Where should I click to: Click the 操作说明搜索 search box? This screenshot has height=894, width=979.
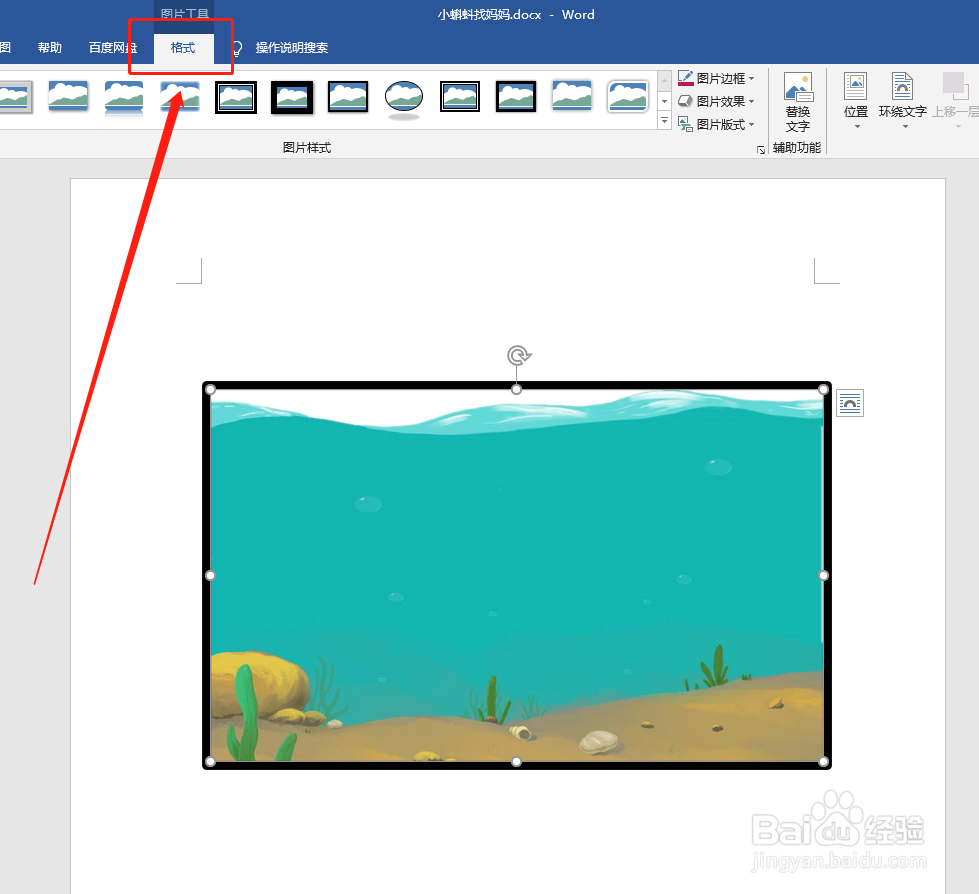coord(292,48)
